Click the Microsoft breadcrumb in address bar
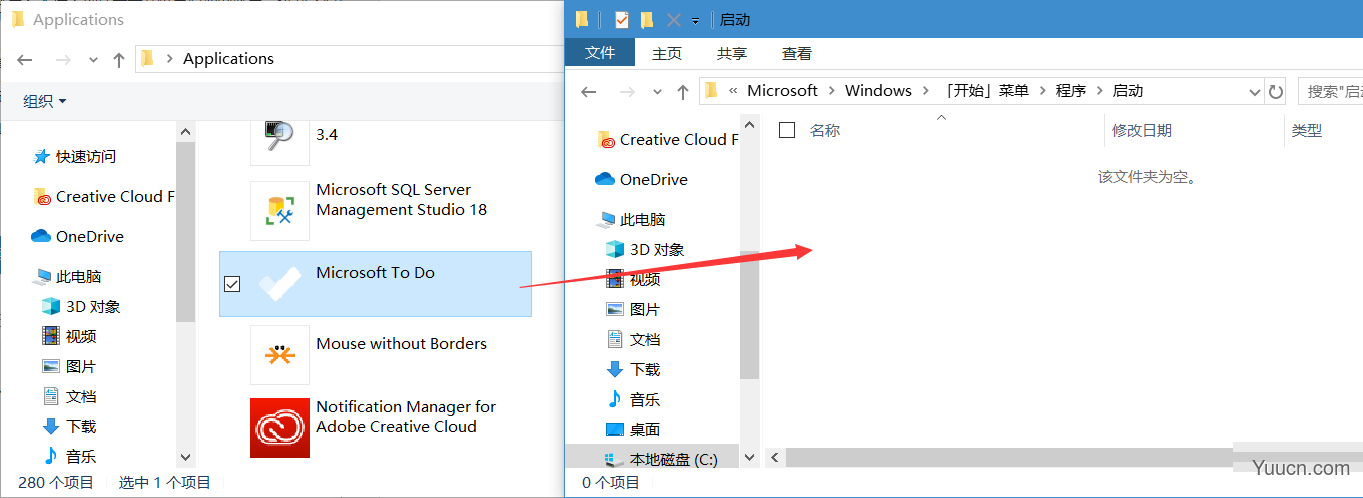 [782, 91]
